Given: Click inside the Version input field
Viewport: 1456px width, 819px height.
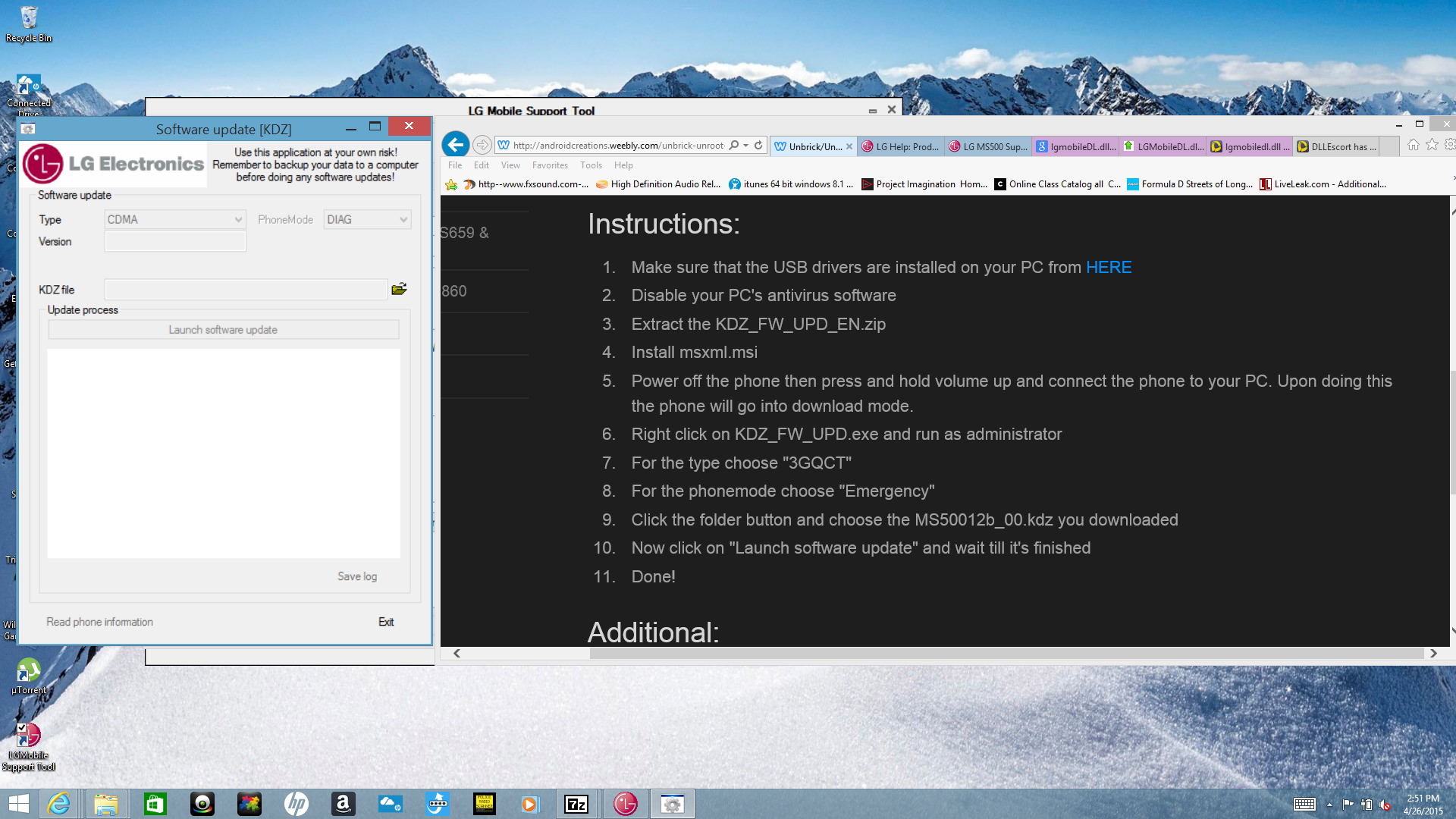Looking at the screenshot, I should click(175, 242).
